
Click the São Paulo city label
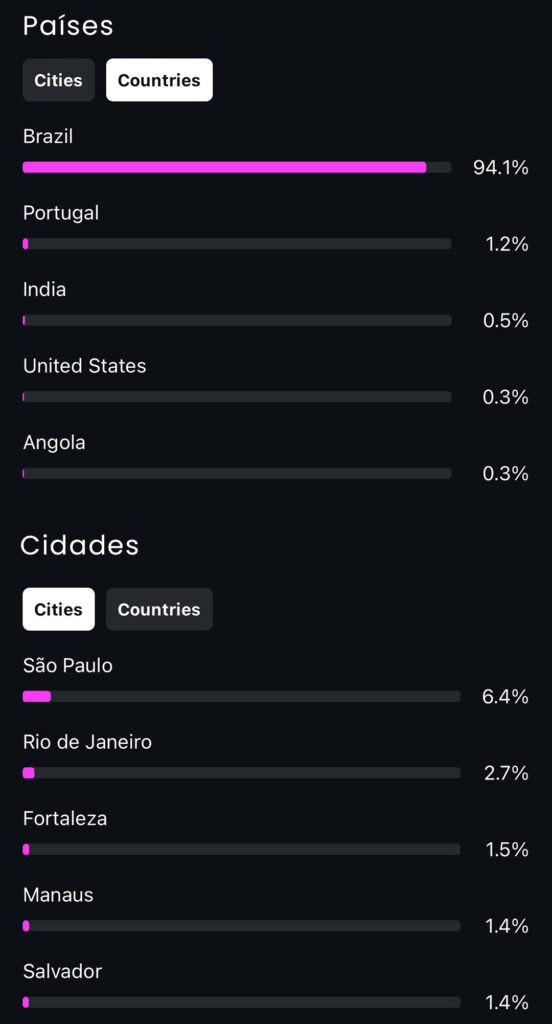tap(68, 665)
